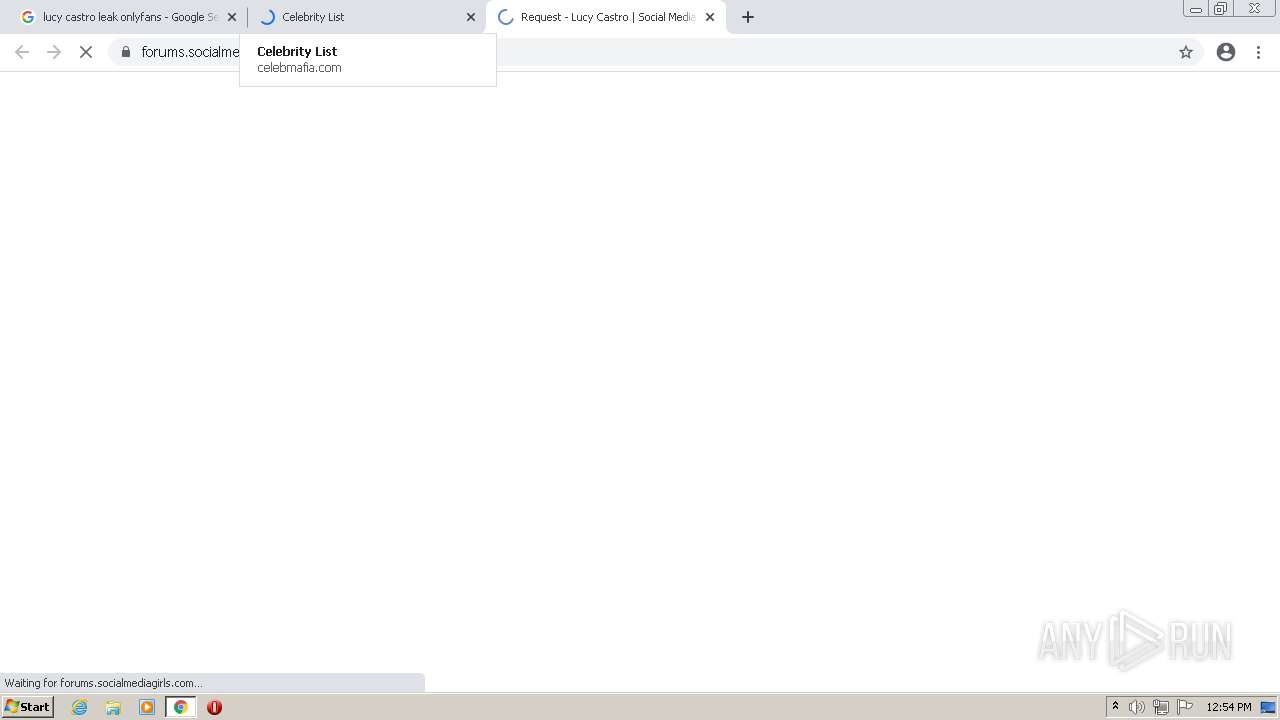1280x720 pixels.
Task: Open Windows Explorer folder icon in taskbar
Action: 113,707
